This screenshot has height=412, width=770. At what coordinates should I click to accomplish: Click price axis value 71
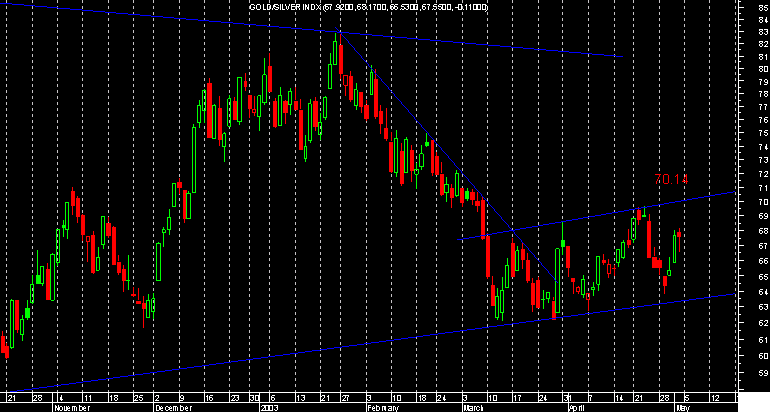pos(764,188)
